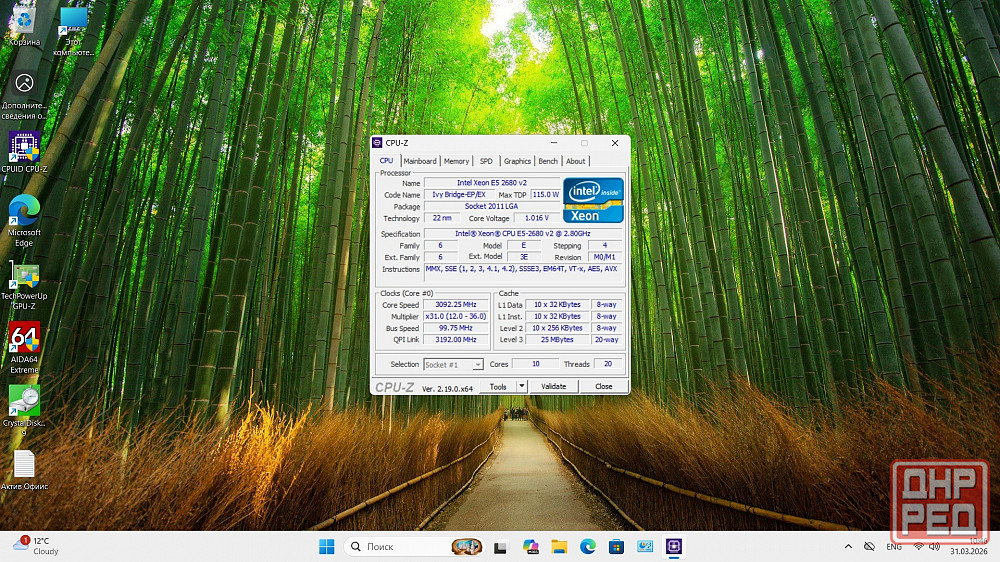Open the Bench tab in CPU-Z

click(548, 161)
